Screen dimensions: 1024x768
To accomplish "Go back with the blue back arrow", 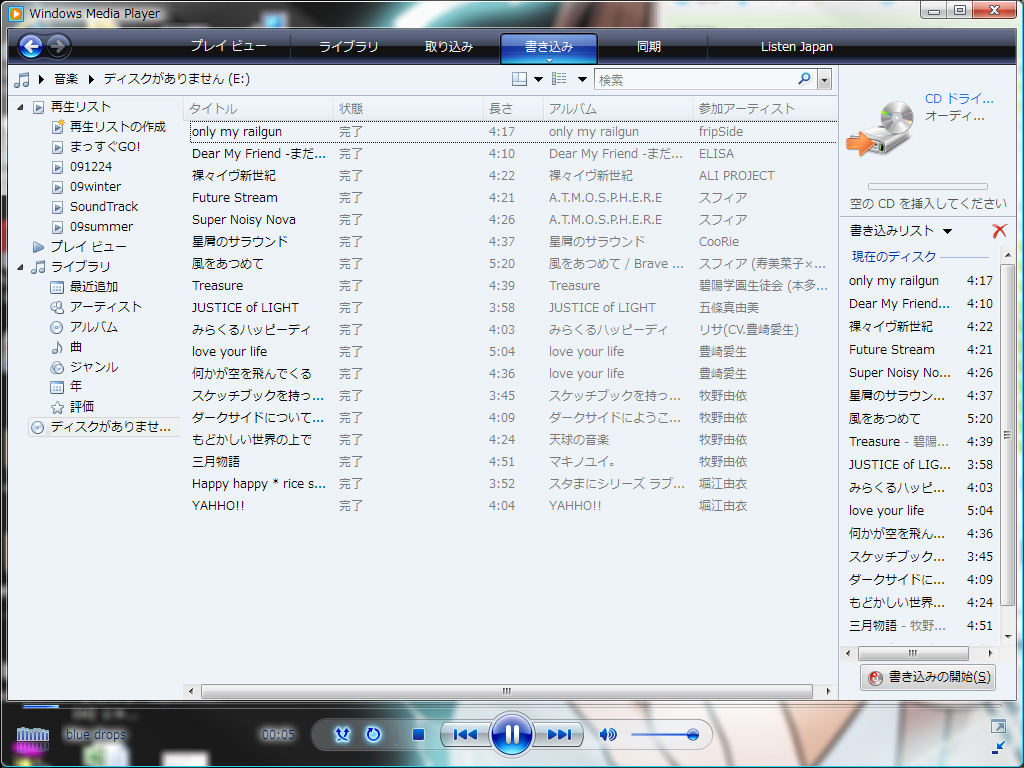I will pyautogui.click(x=31, y=46).
